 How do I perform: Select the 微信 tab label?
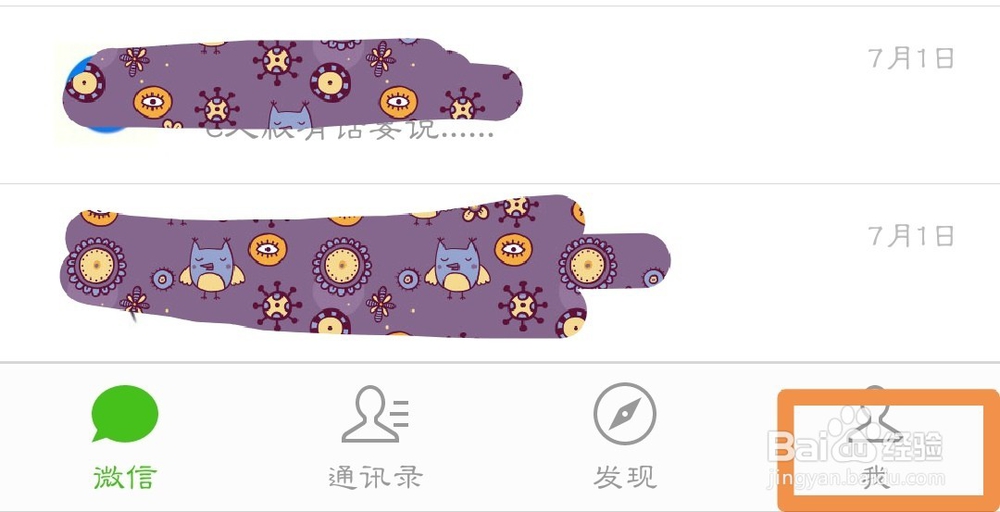tap(125, 477)
